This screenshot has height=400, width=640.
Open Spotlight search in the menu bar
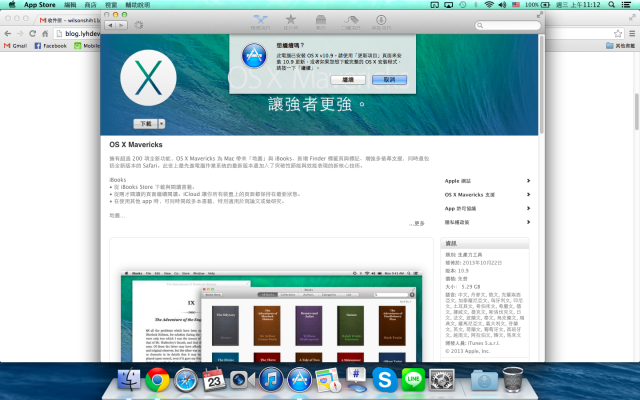click(611, 5)
